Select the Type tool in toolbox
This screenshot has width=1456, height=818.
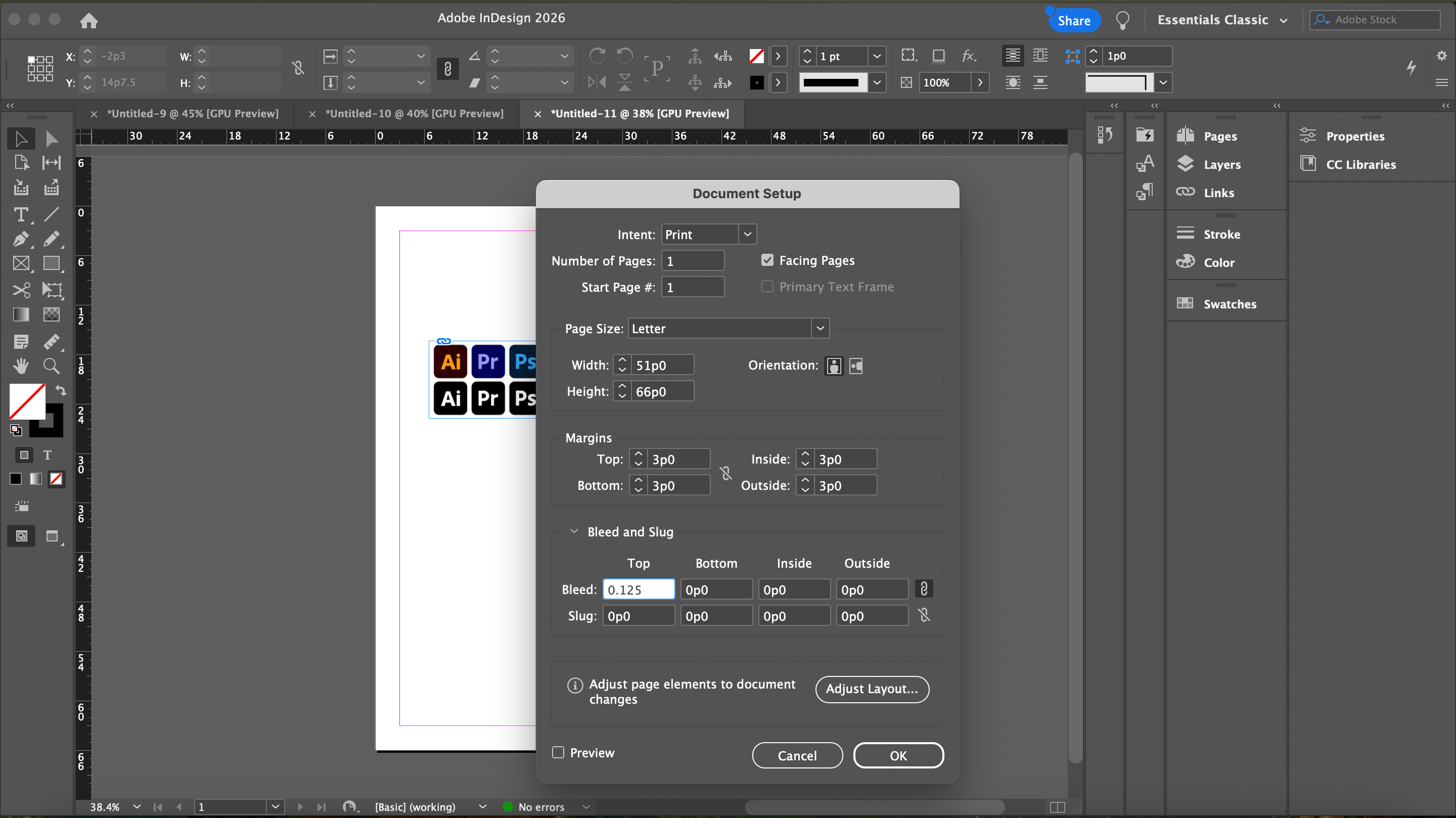(21, 215)
